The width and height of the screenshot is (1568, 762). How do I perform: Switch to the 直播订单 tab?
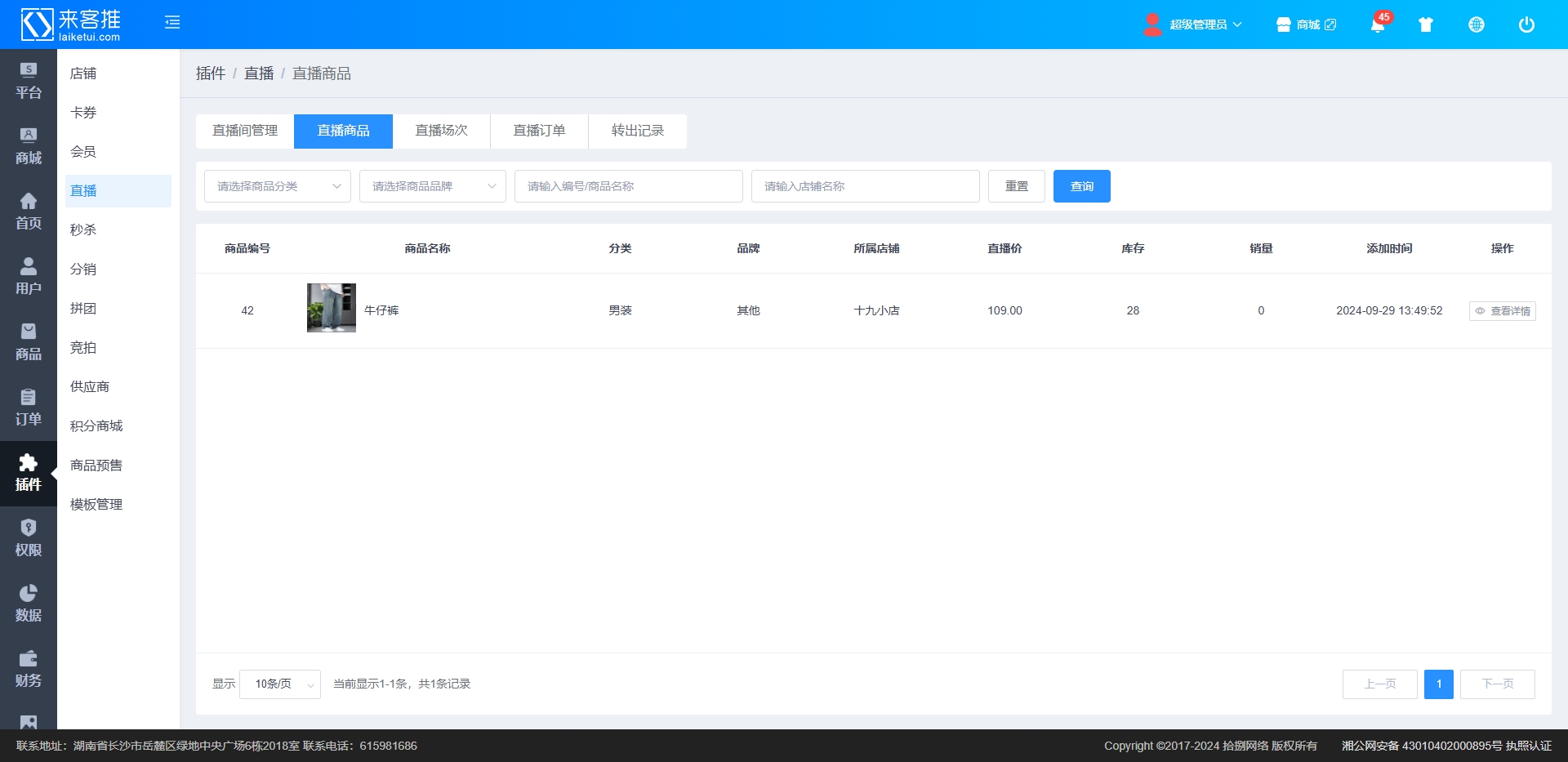(x=539, y=131)
